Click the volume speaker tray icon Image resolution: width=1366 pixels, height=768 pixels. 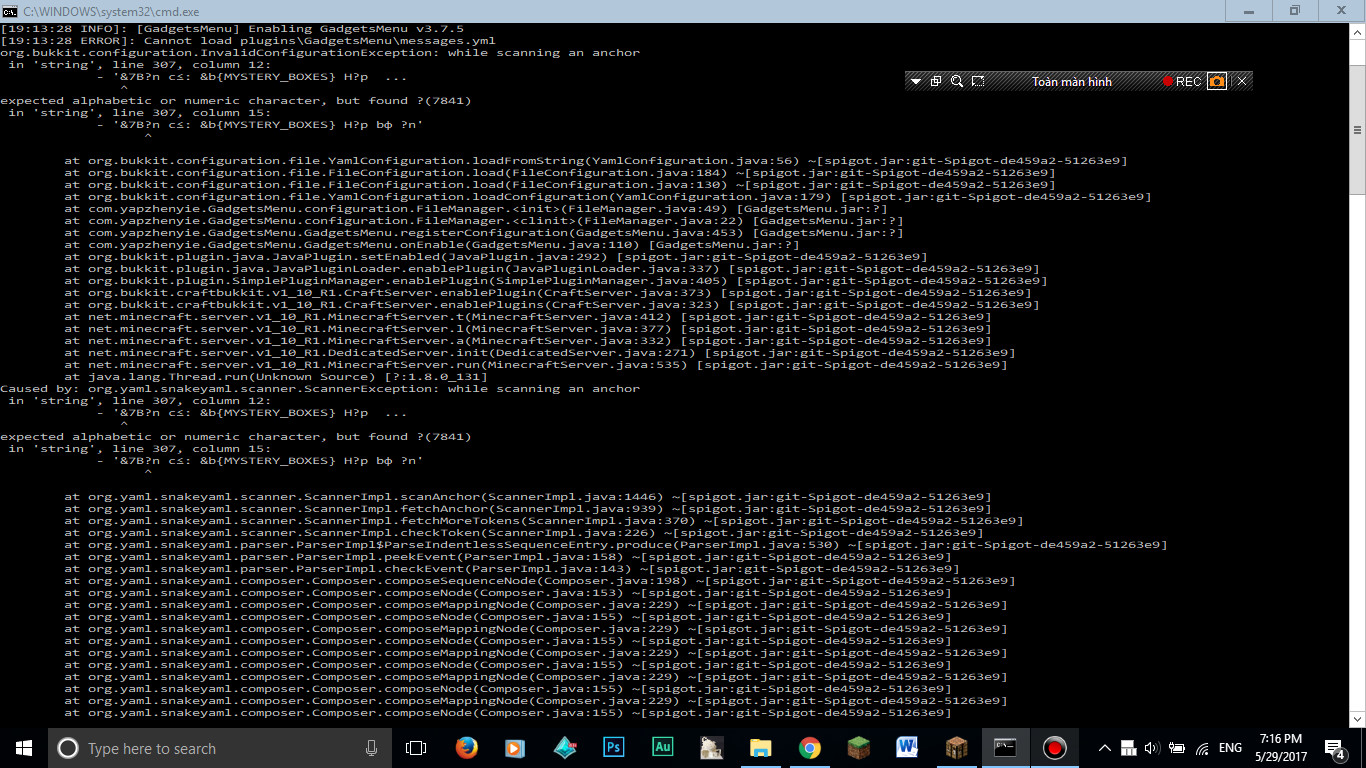point(1152,748)
